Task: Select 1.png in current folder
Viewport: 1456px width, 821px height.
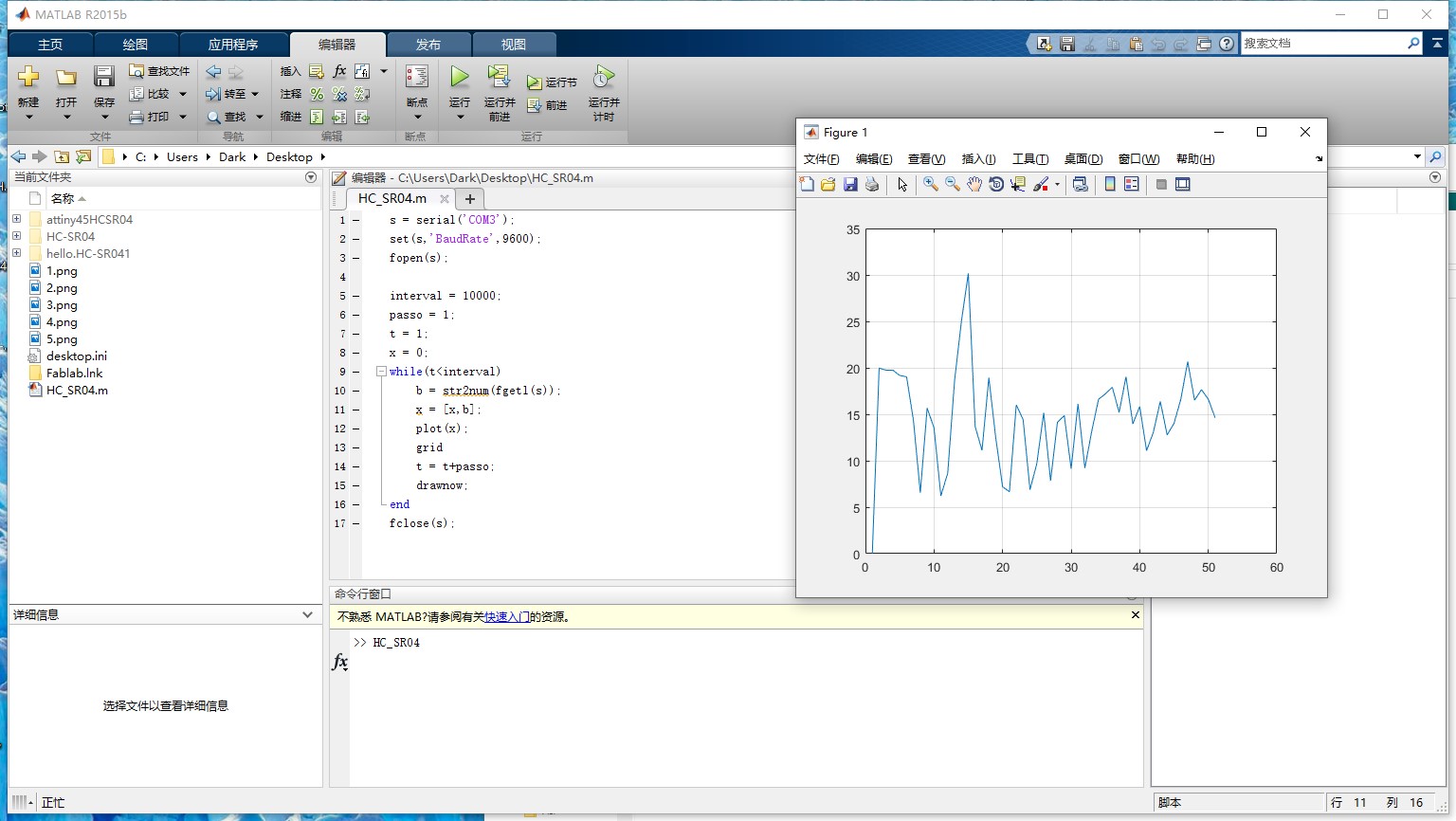Action: pyautogui.click(x=62, y=271)
